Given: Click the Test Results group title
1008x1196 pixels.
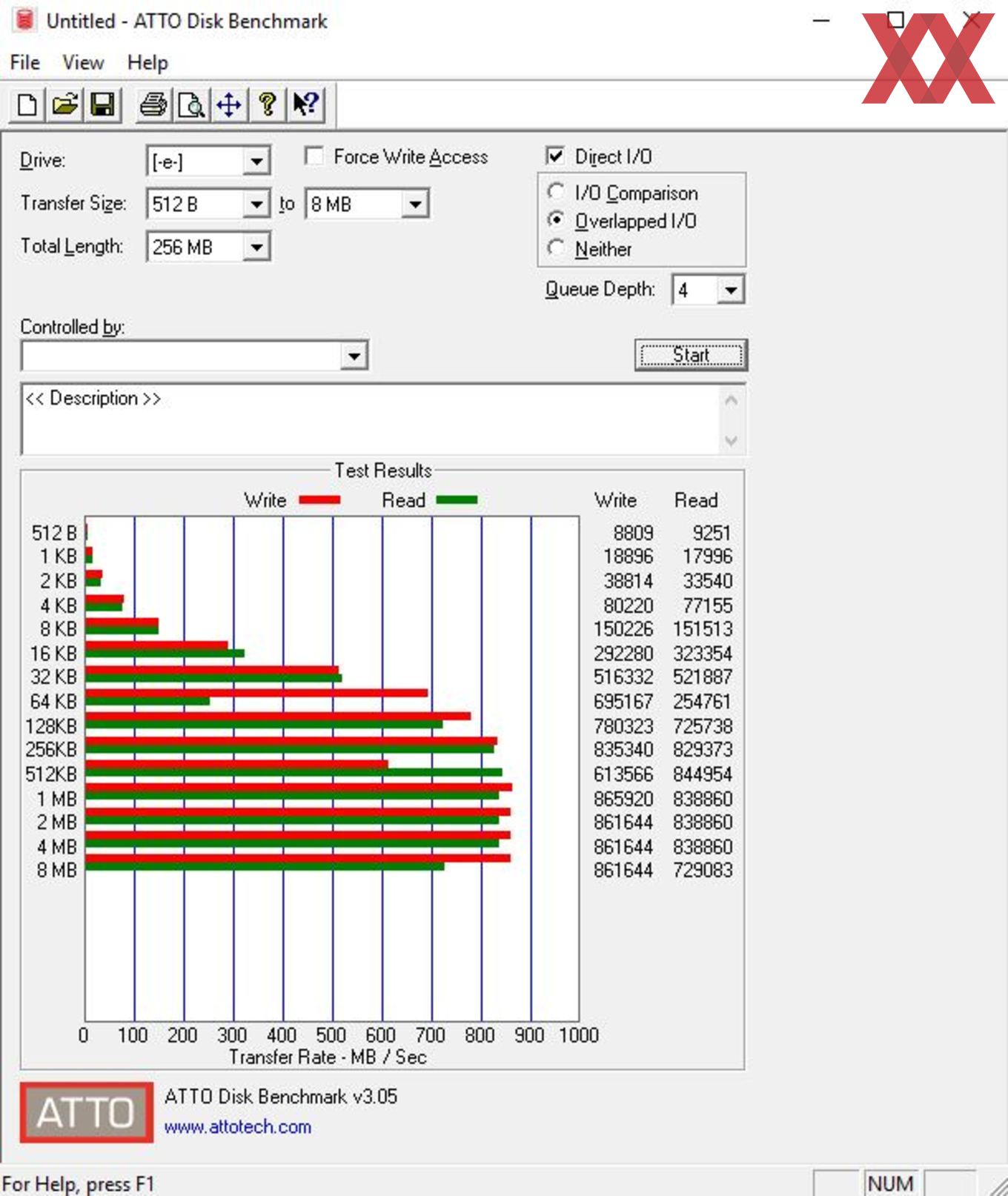Looking at the screenshot, I should pyautogui.click(x=382, y=471).
